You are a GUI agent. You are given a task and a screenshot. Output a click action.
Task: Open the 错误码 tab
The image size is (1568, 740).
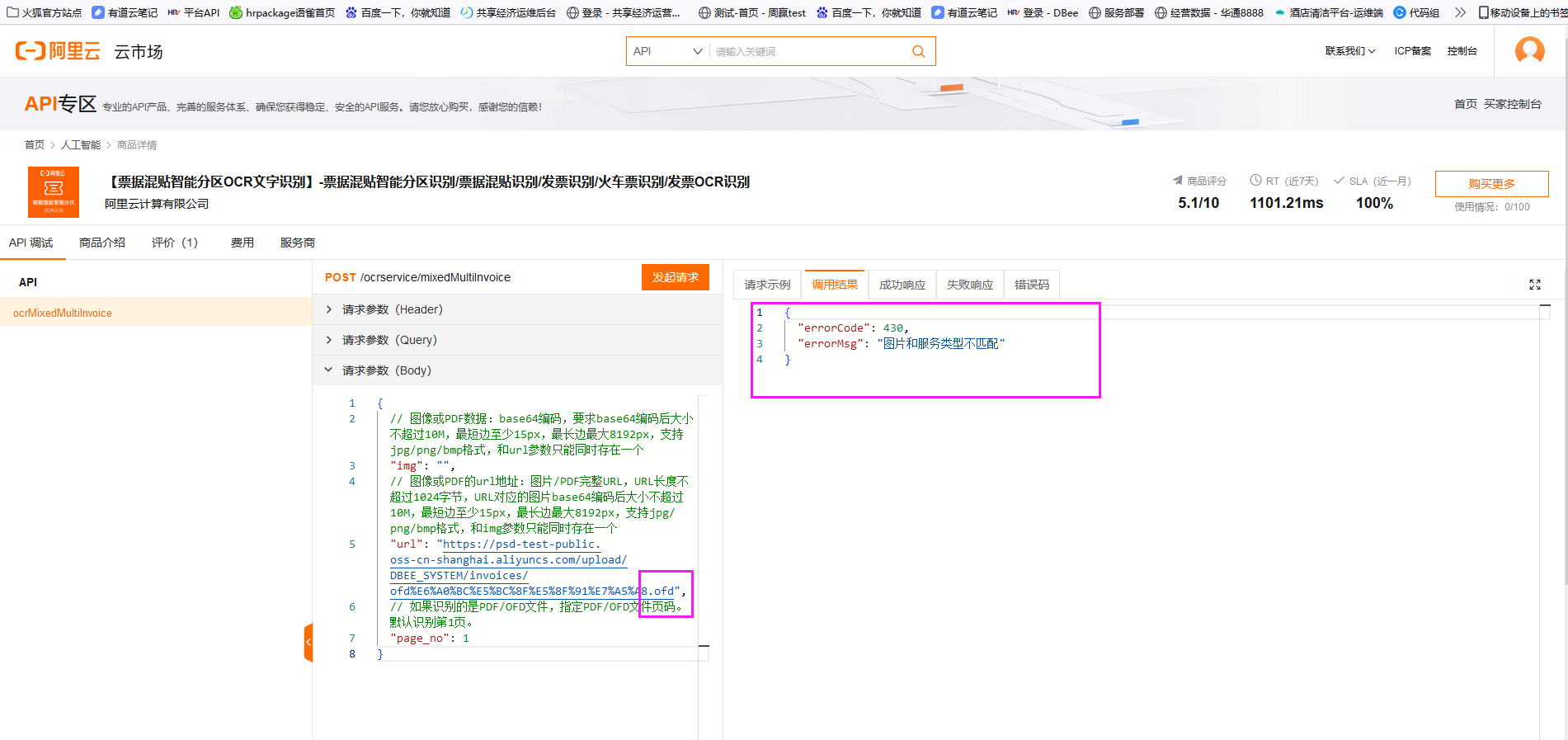[x=1032, y=285]
